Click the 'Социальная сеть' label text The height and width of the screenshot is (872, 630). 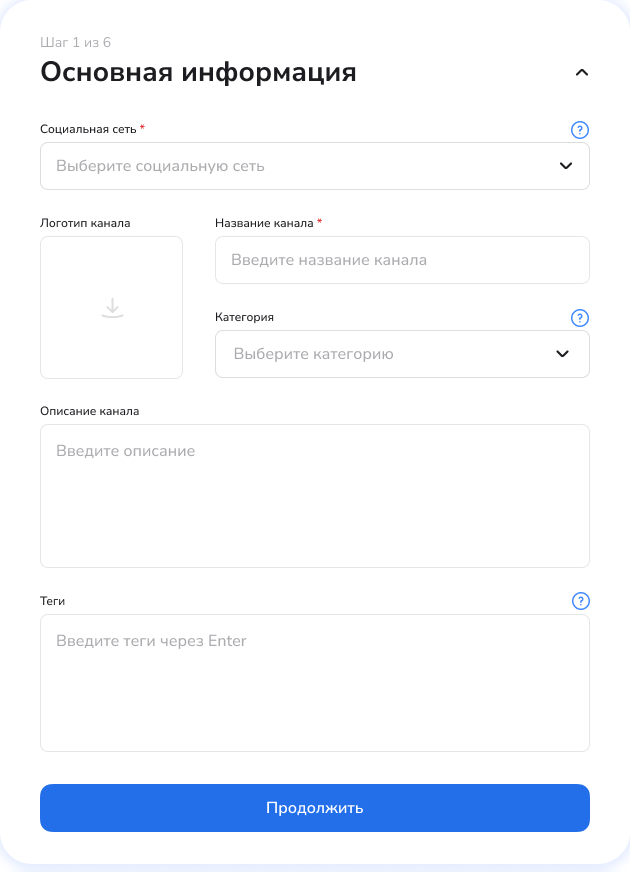pos(88,129)
